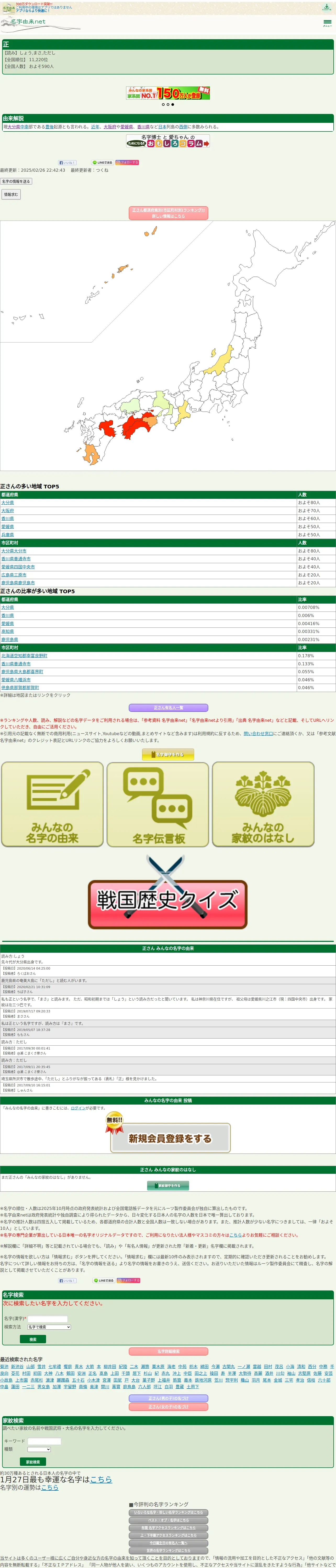Select the second carousel dot indicator

coord(168,105)
